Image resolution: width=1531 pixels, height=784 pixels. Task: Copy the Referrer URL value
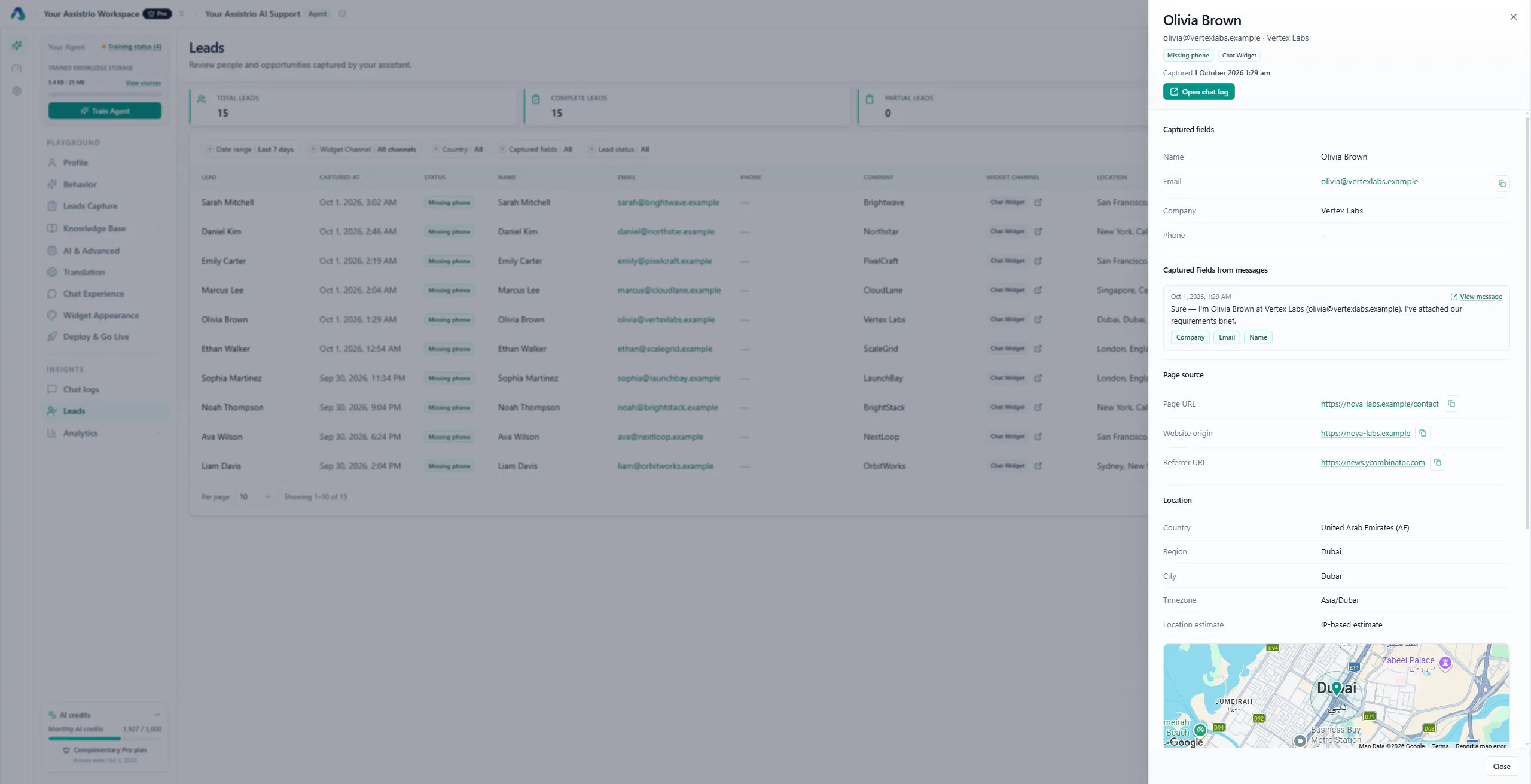1438,462
